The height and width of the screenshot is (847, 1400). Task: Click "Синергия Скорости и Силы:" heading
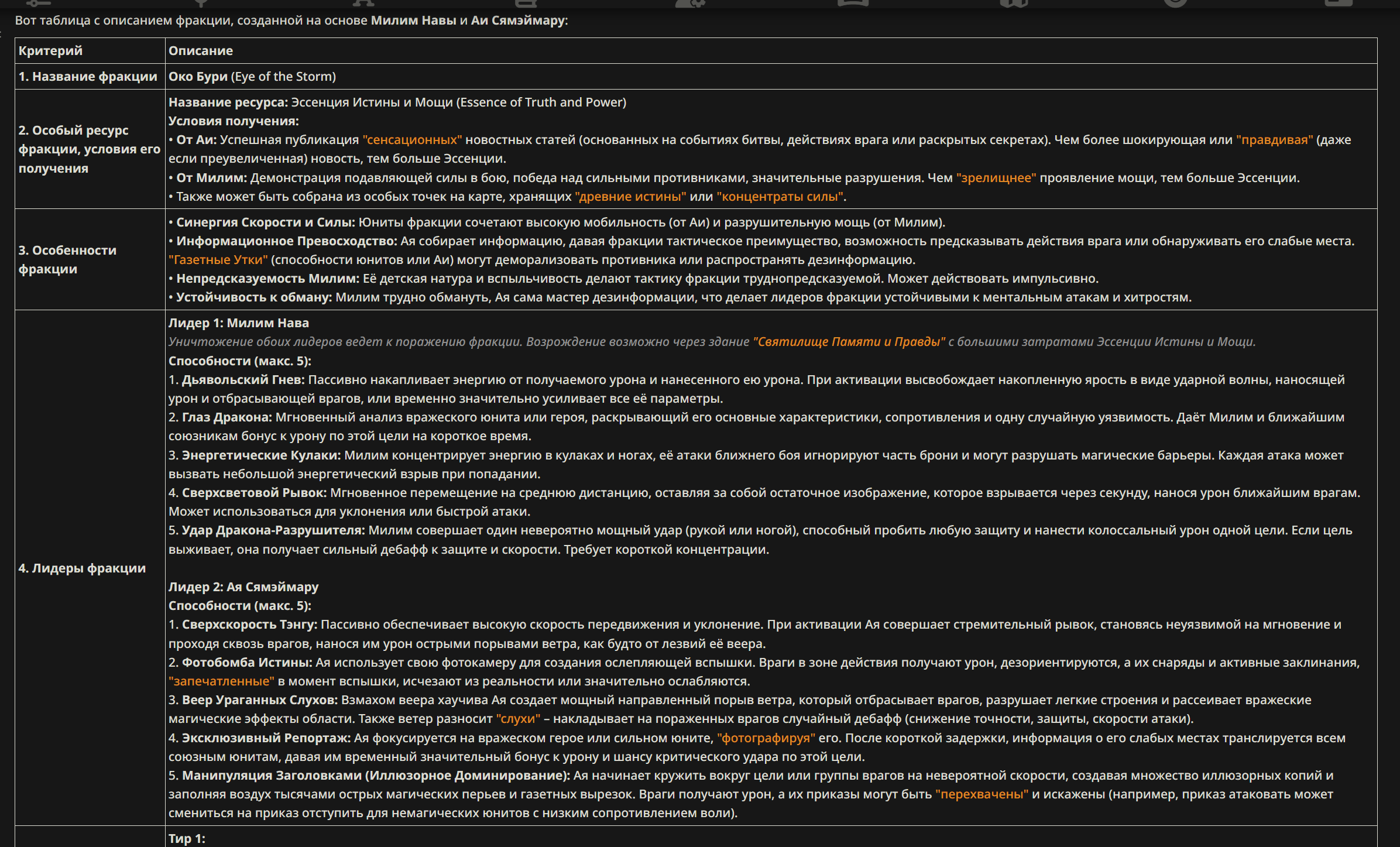click(266, 222)
